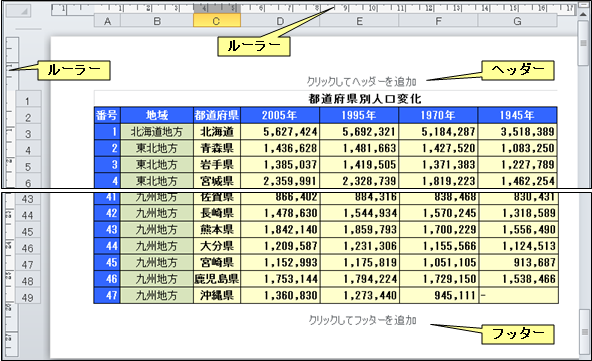Image resolution: width=592 pixels, height=361 pixels.
Task: Click the 1945年 heading cell
Action: pyautogui.click(x=518, y=115)
